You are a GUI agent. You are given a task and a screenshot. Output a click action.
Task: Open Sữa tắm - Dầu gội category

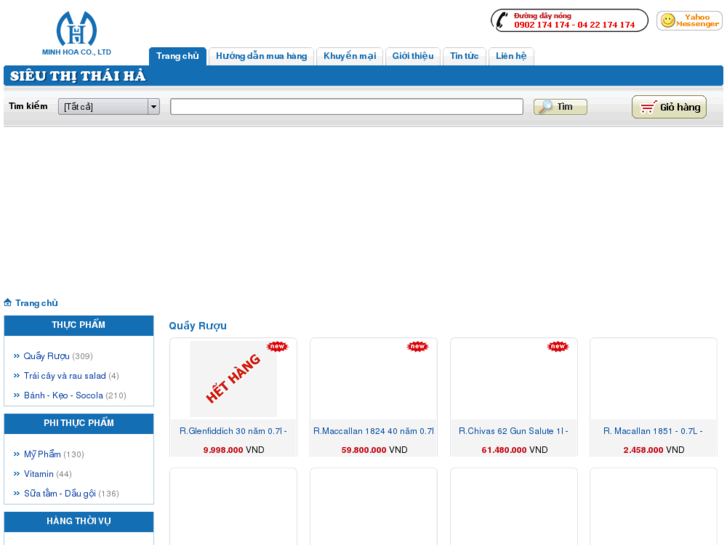(60, 494)
